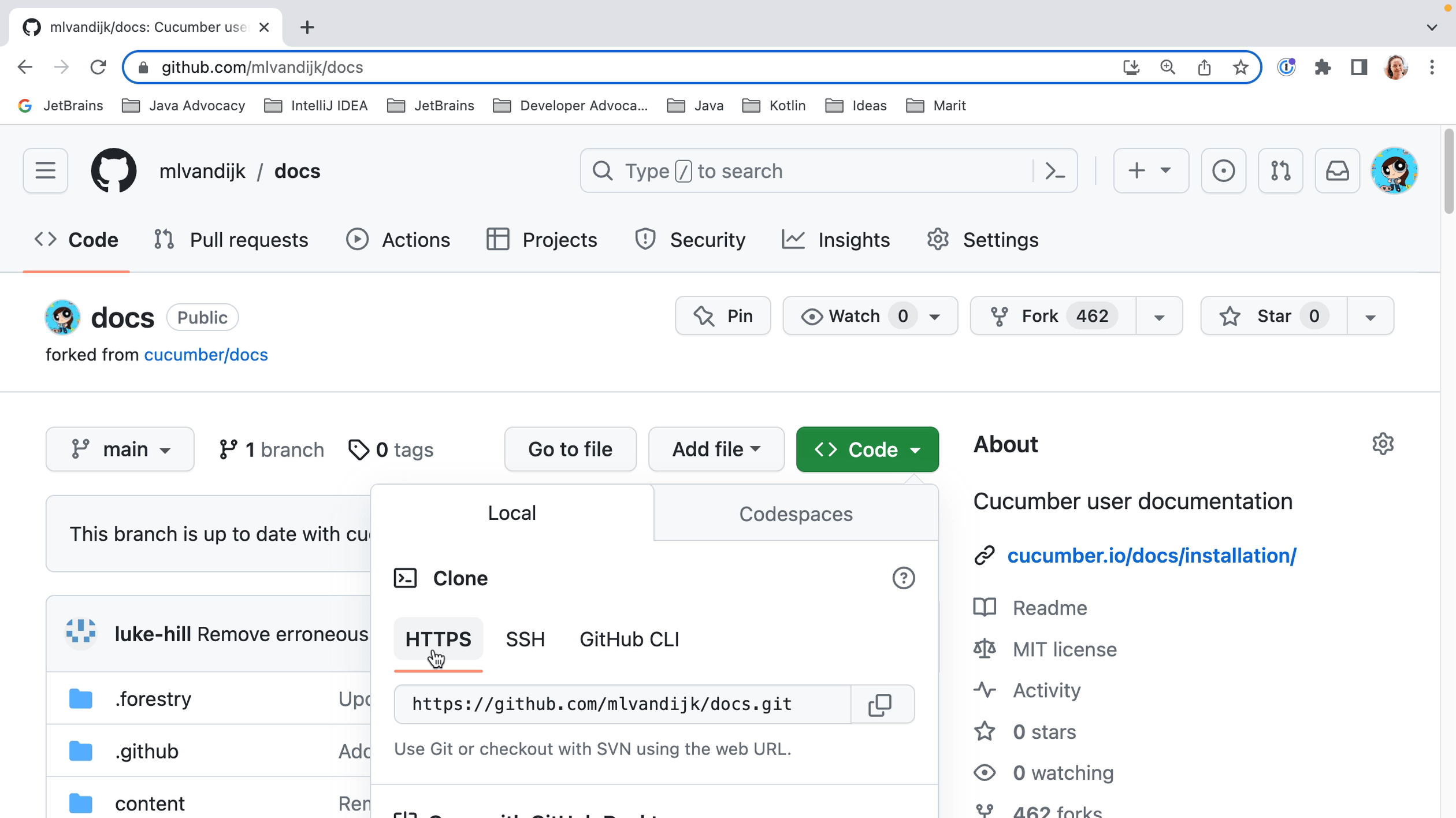Open the issues icon in the header
This screenshot has width=1456, height=818.
(x=1223, y=171)
